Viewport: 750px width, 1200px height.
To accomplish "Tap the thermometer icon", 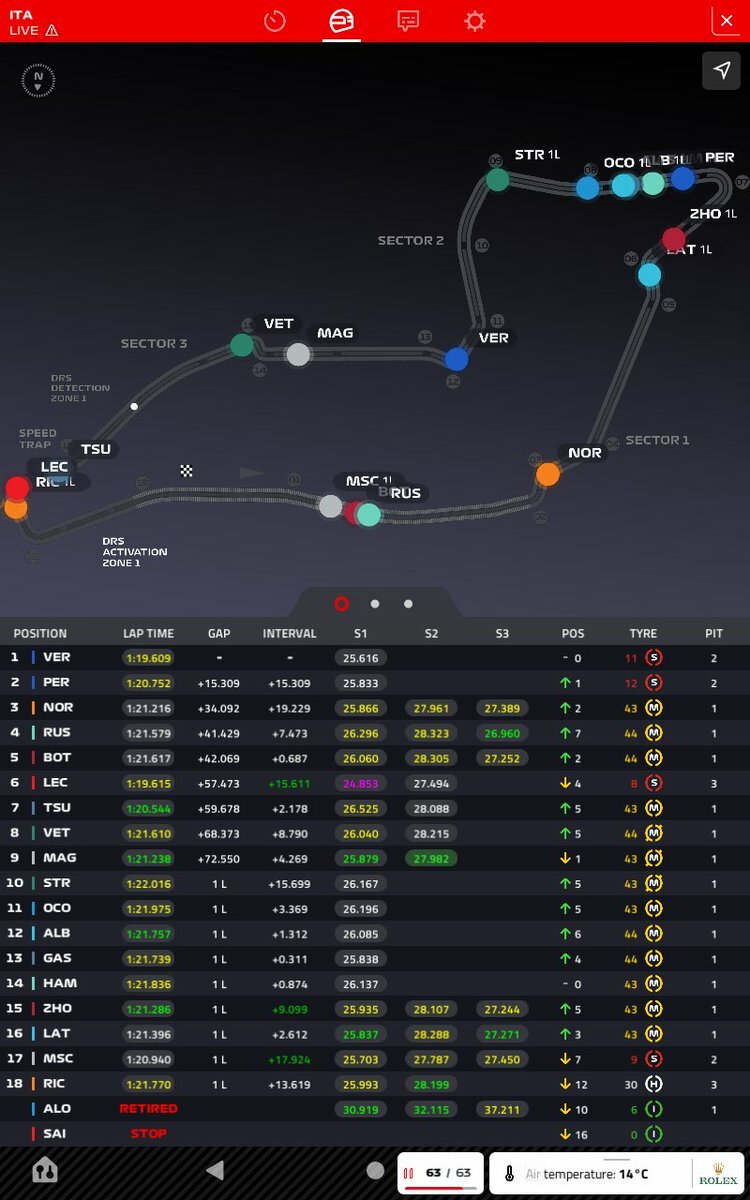I will click(509, 1174).
